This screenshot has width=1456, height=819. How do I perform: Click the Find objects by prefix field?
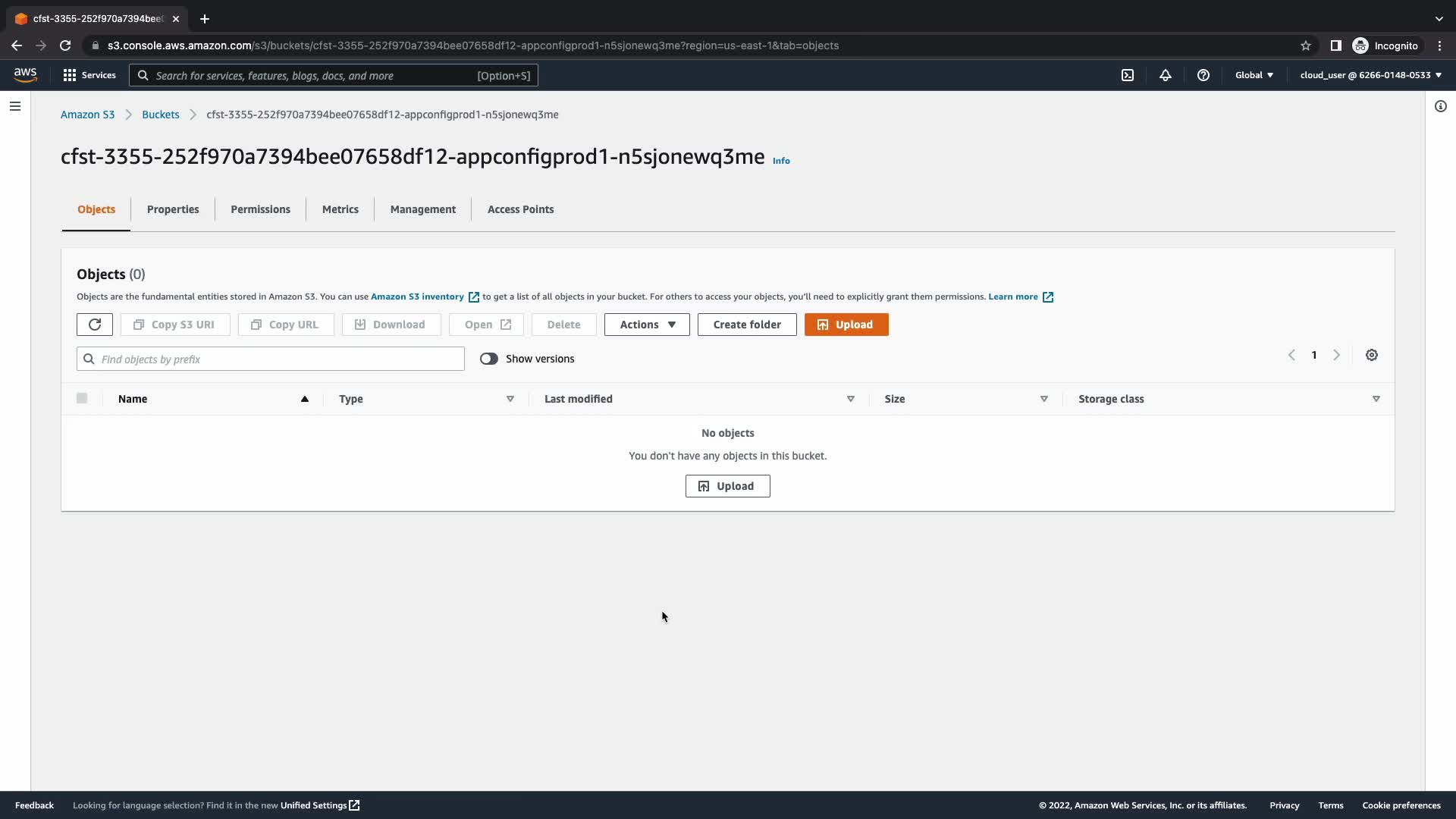pos(271,359)
